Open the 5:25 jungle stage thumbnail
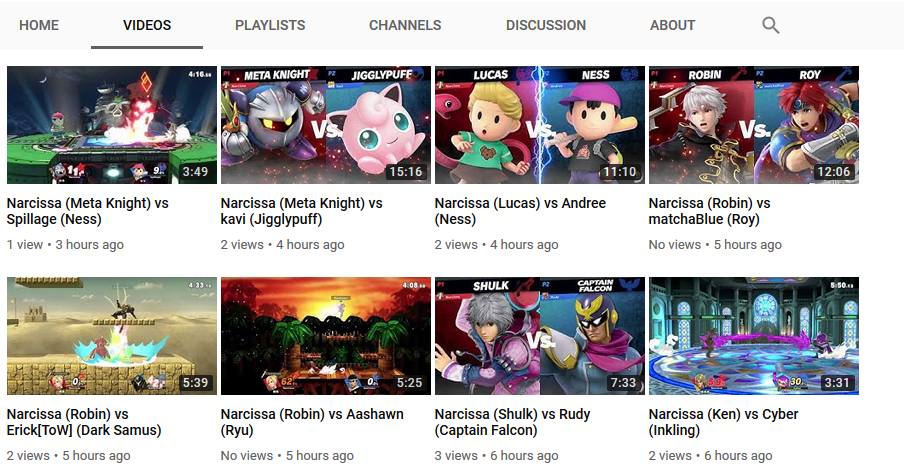 pos(326,336)
